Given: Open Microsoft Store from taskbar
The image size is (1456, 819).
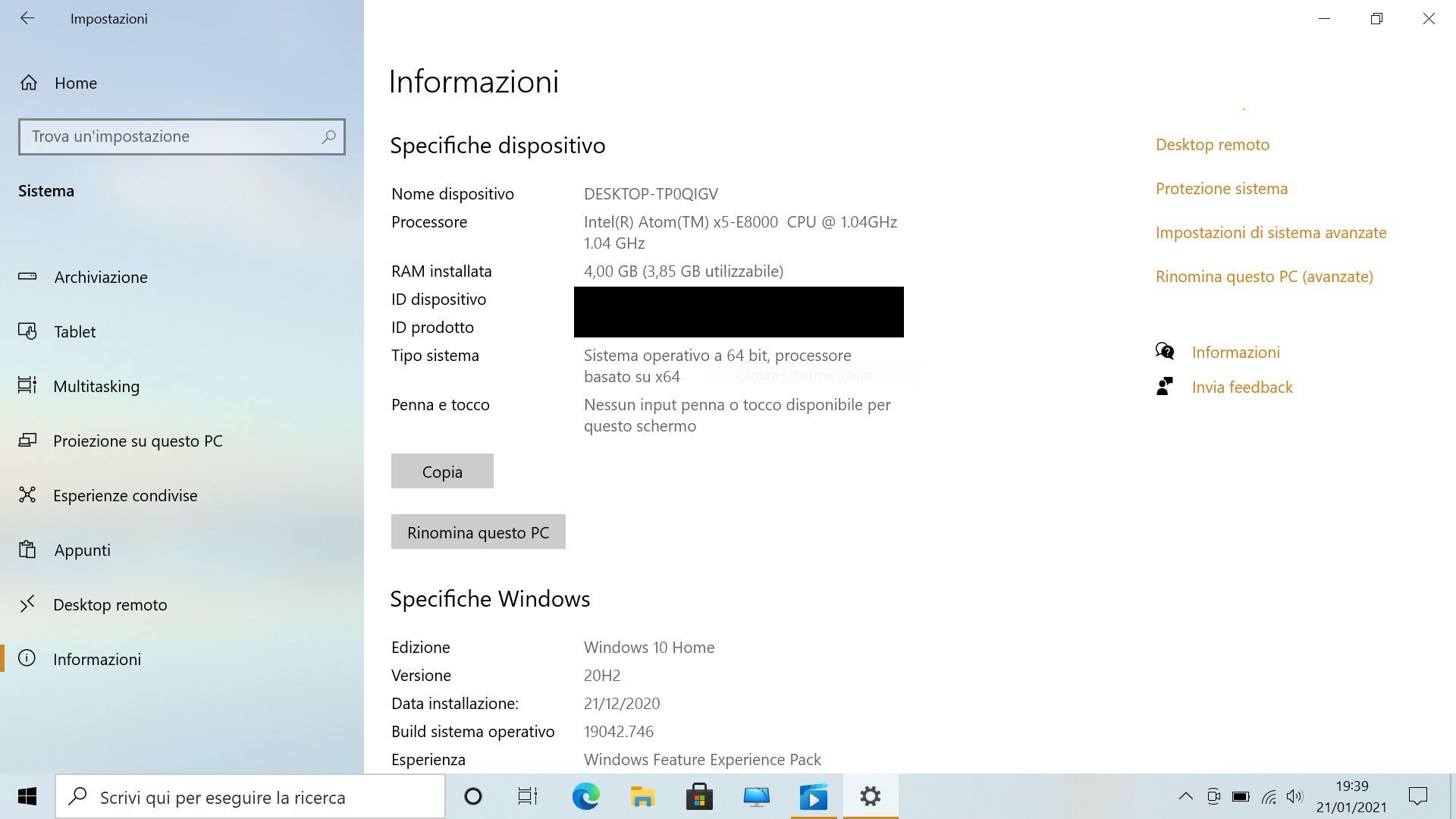Looking at the screenshot, I should click(699, 796).
